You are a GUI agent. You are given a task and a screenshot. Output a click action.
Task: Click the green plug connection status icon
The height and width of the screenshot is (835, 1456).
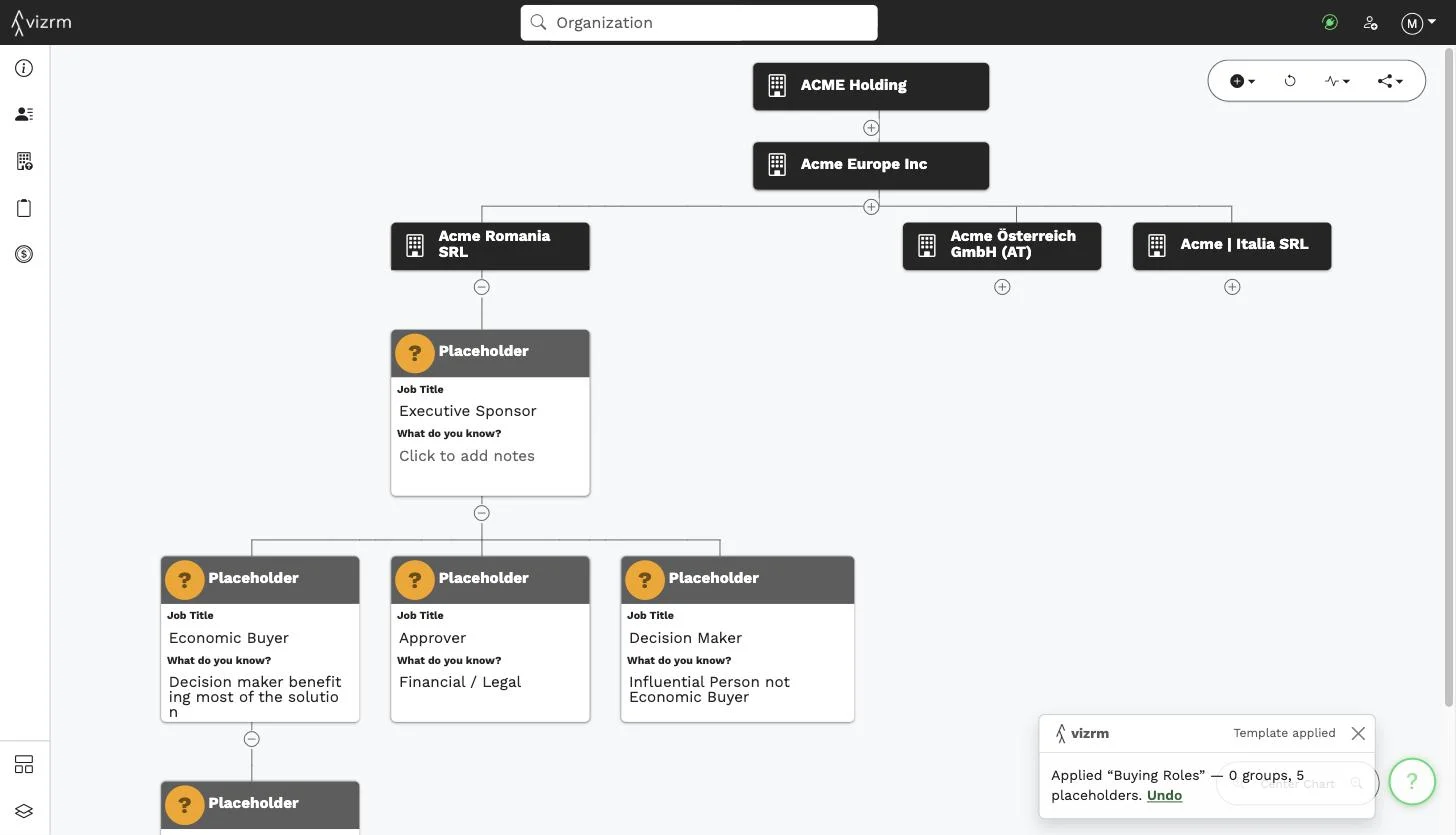point(1330,22)
